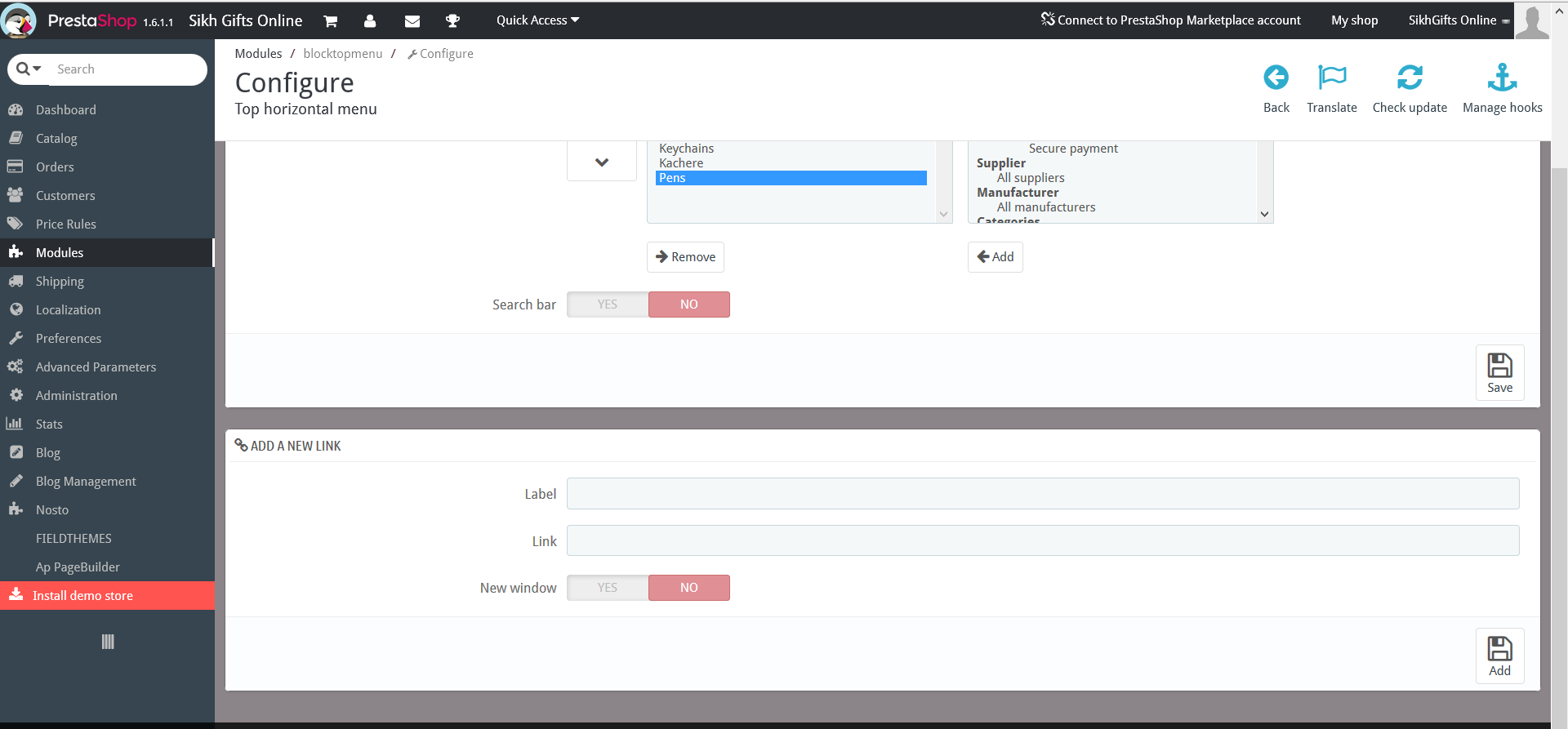
Task: Open the Quick Access dropdown
Action: tap(537, 20)
